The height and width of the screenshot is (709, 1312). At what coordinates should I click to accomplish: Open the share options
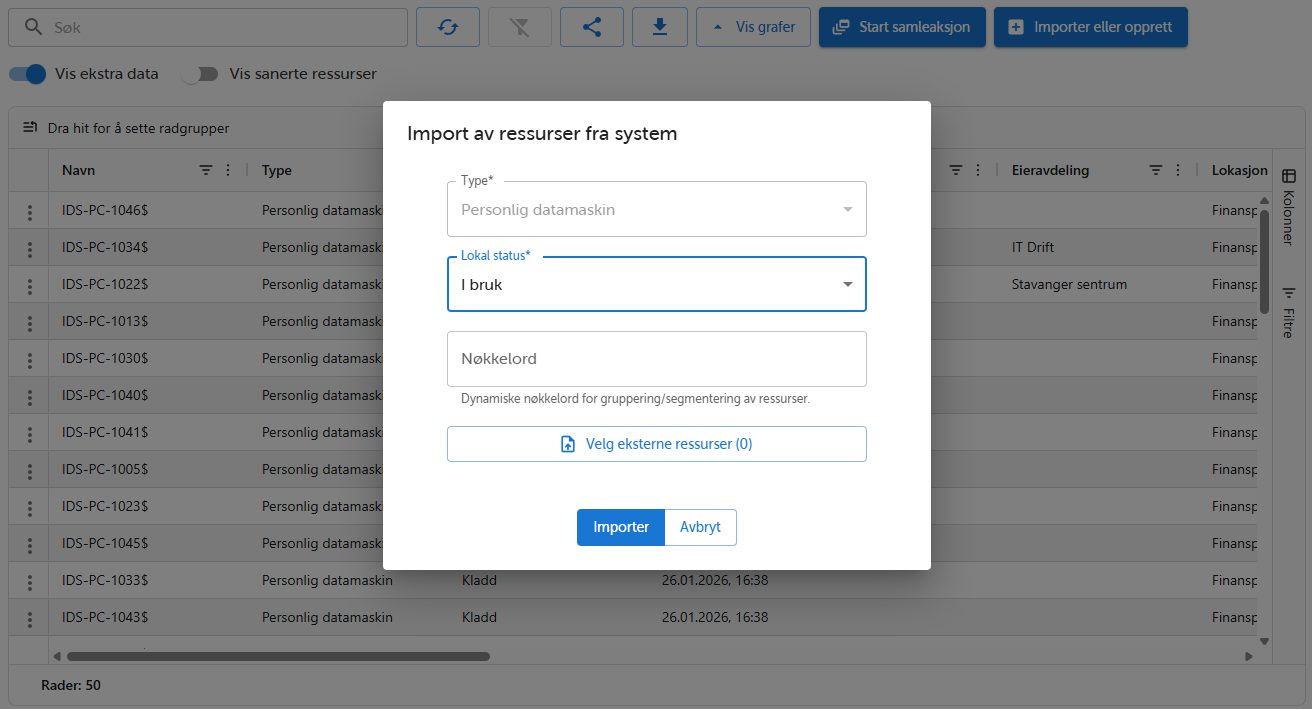[x=591, y=27]
